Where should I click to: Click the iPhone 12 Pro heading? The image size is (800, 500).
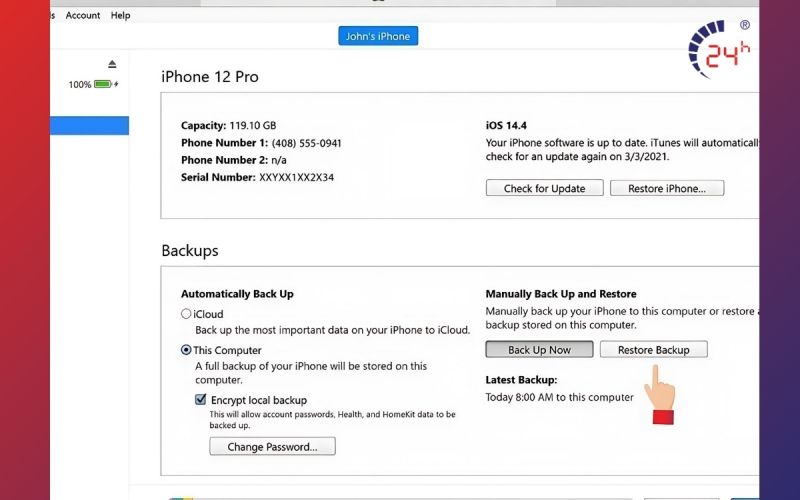(210, 77)
